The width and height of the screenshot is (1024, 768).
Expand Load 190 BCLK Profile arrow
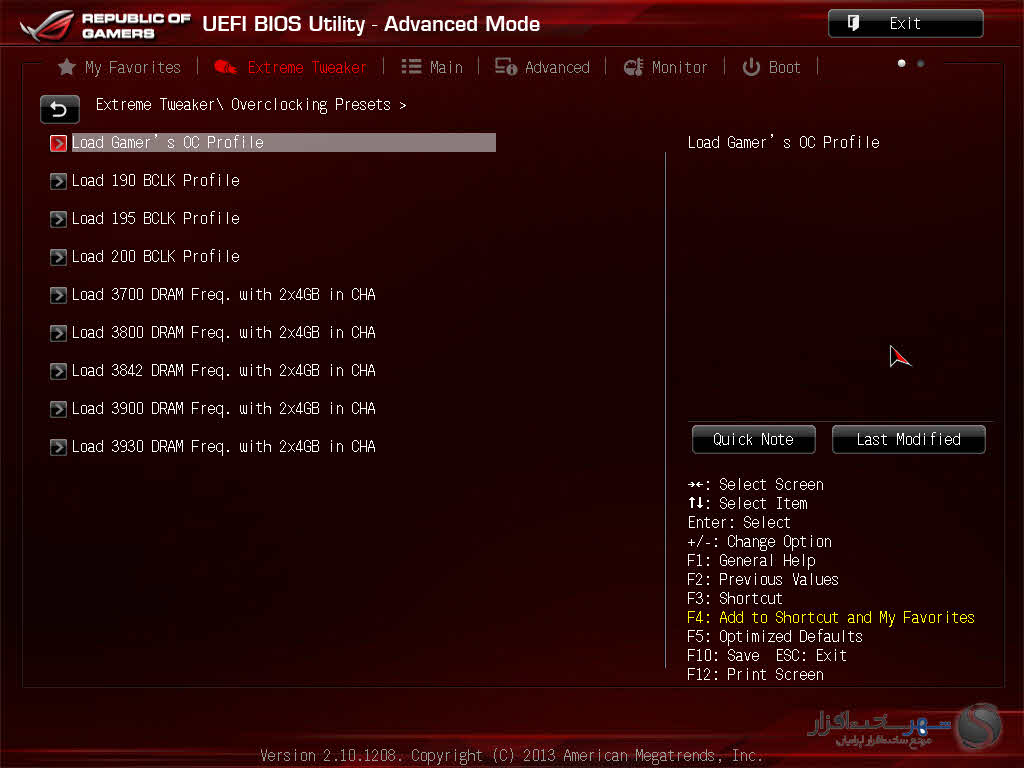(58, 181)
